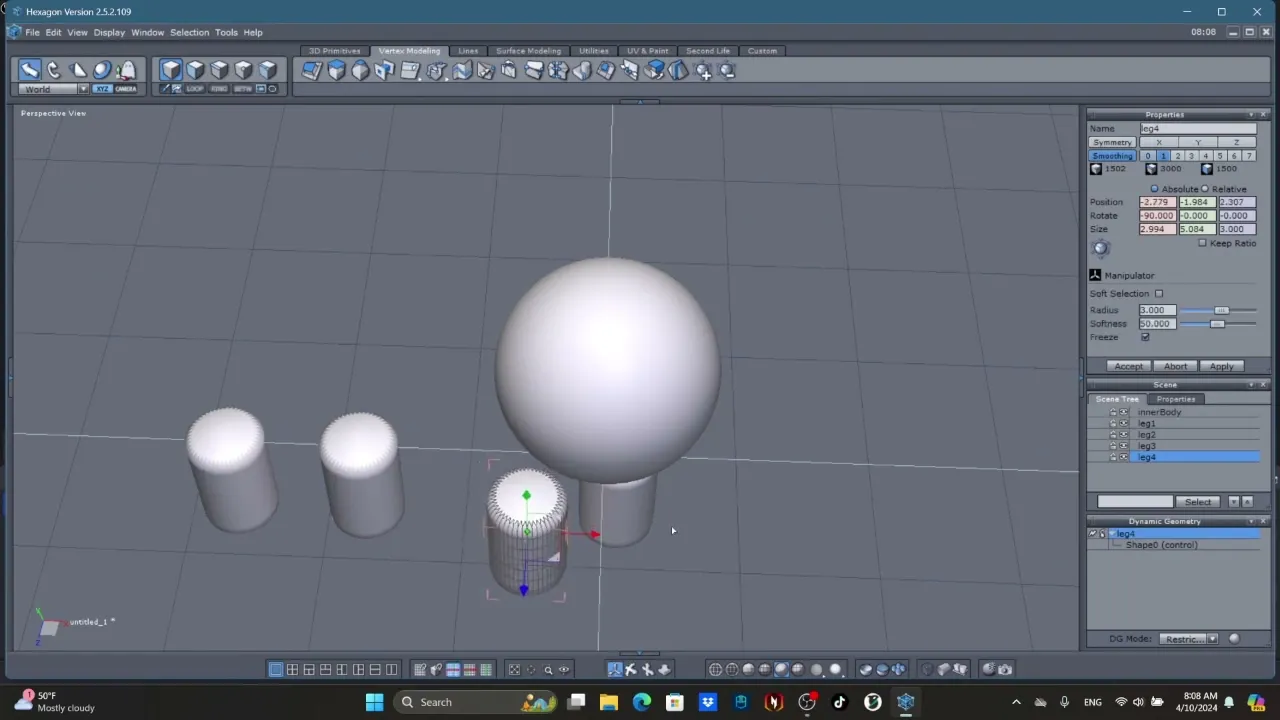Open the Second Life tab

(708, 51)
